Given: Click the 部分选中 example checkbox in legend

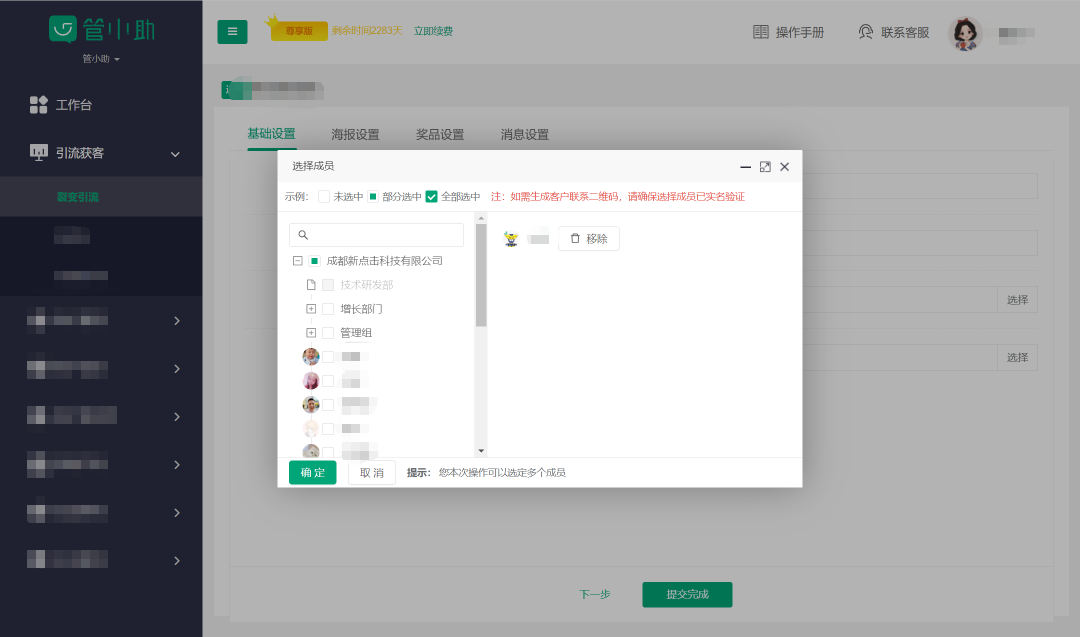Looking at the screenshot, I should coord(373,197).
